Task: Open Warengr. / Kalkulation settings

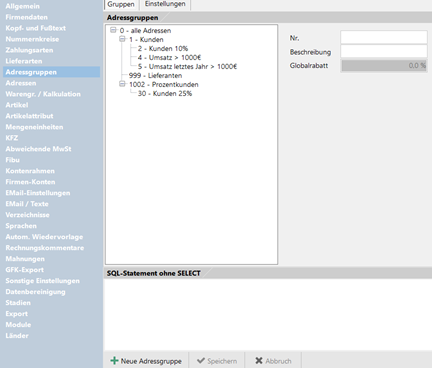Action: (x=43, y=94)
